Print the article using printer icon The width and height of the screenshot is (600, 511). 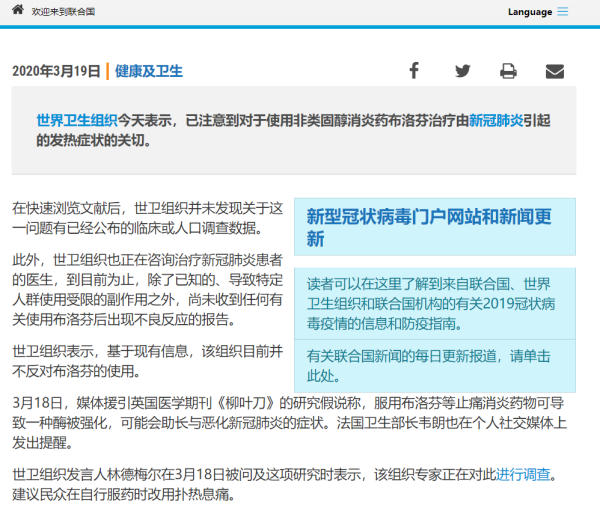click(x=508, y=71)
